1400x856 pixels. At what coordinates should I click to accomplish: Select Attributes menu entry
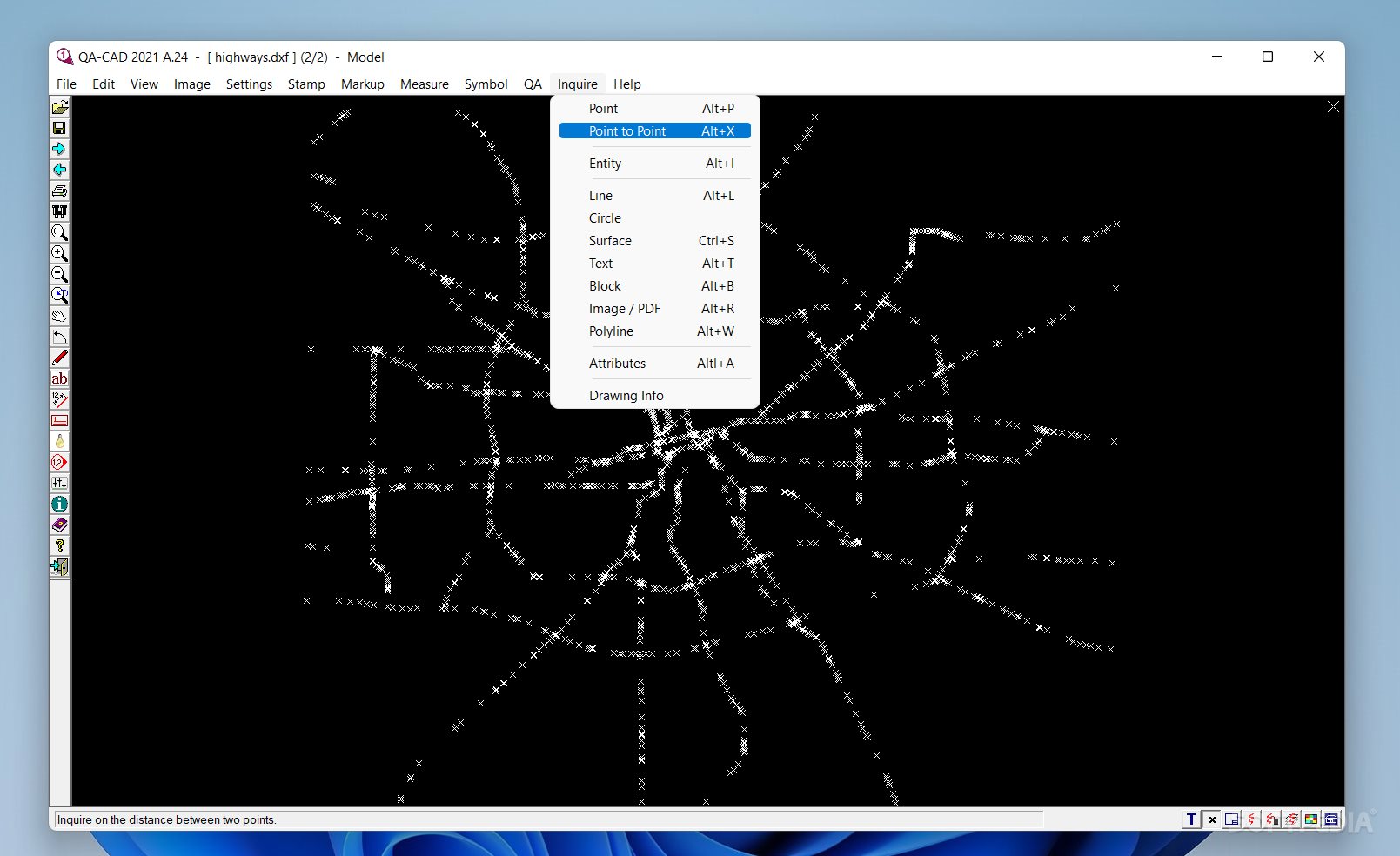point(655,364)
